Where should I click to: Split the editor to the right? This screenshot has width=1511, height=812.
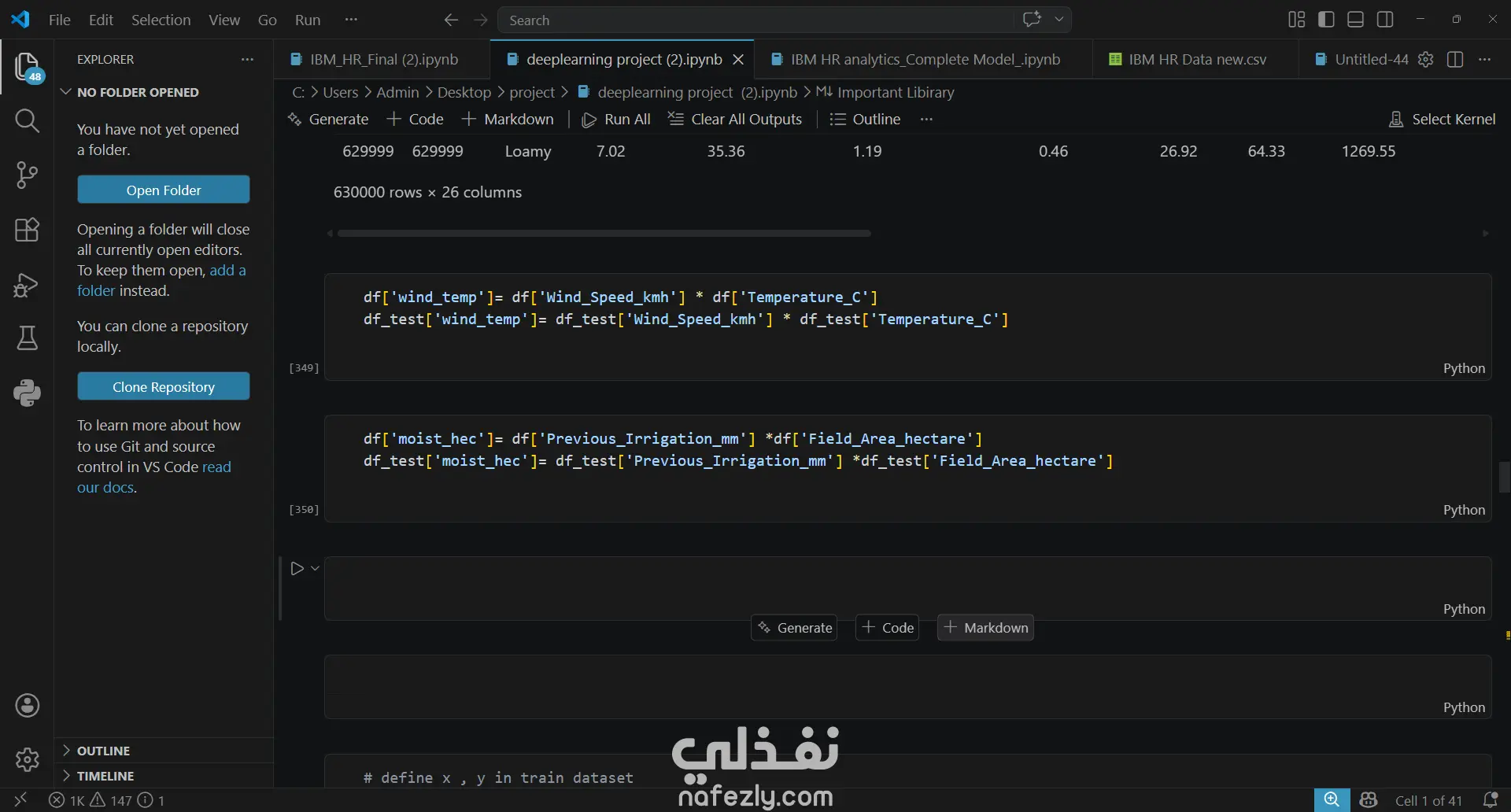click(x=1455, y=59)
